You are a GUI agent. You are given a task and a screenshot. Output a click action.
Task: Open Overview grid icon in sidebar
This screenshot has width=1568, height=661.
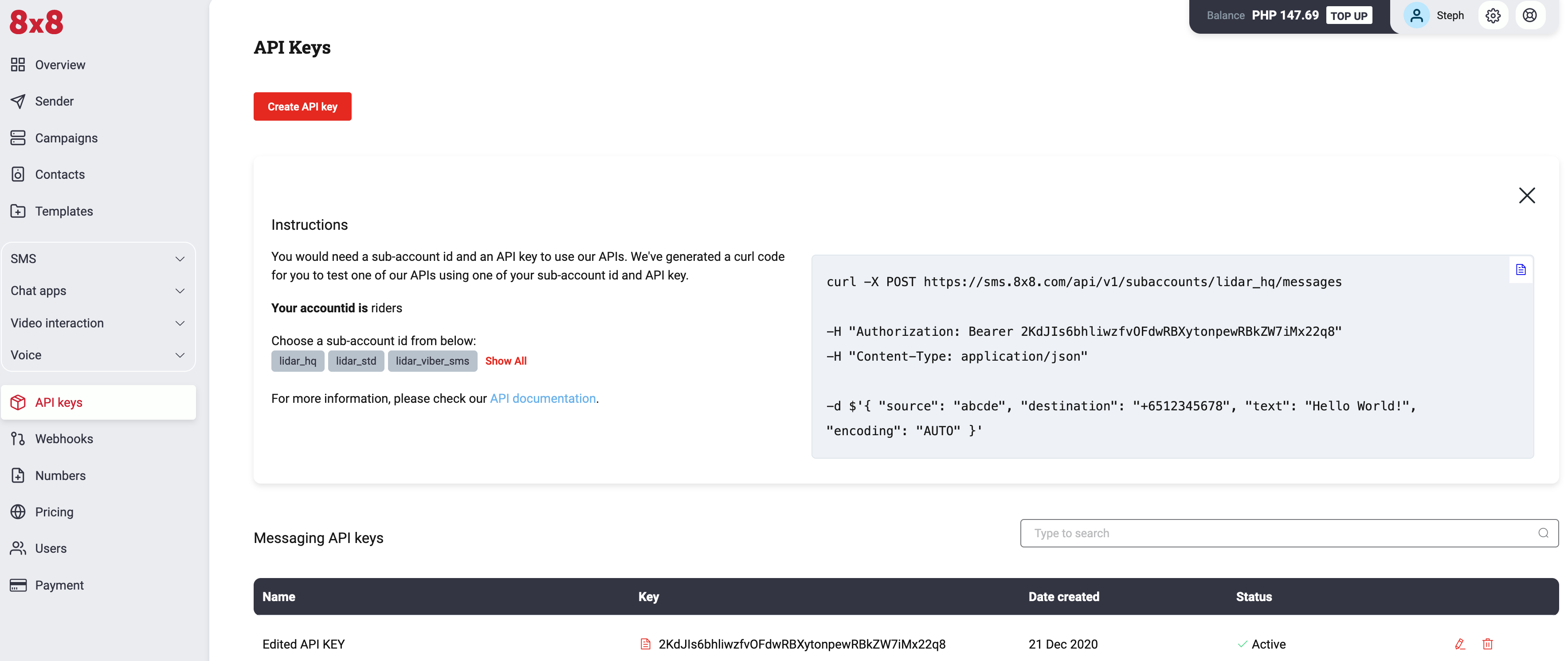pos(18,65)
